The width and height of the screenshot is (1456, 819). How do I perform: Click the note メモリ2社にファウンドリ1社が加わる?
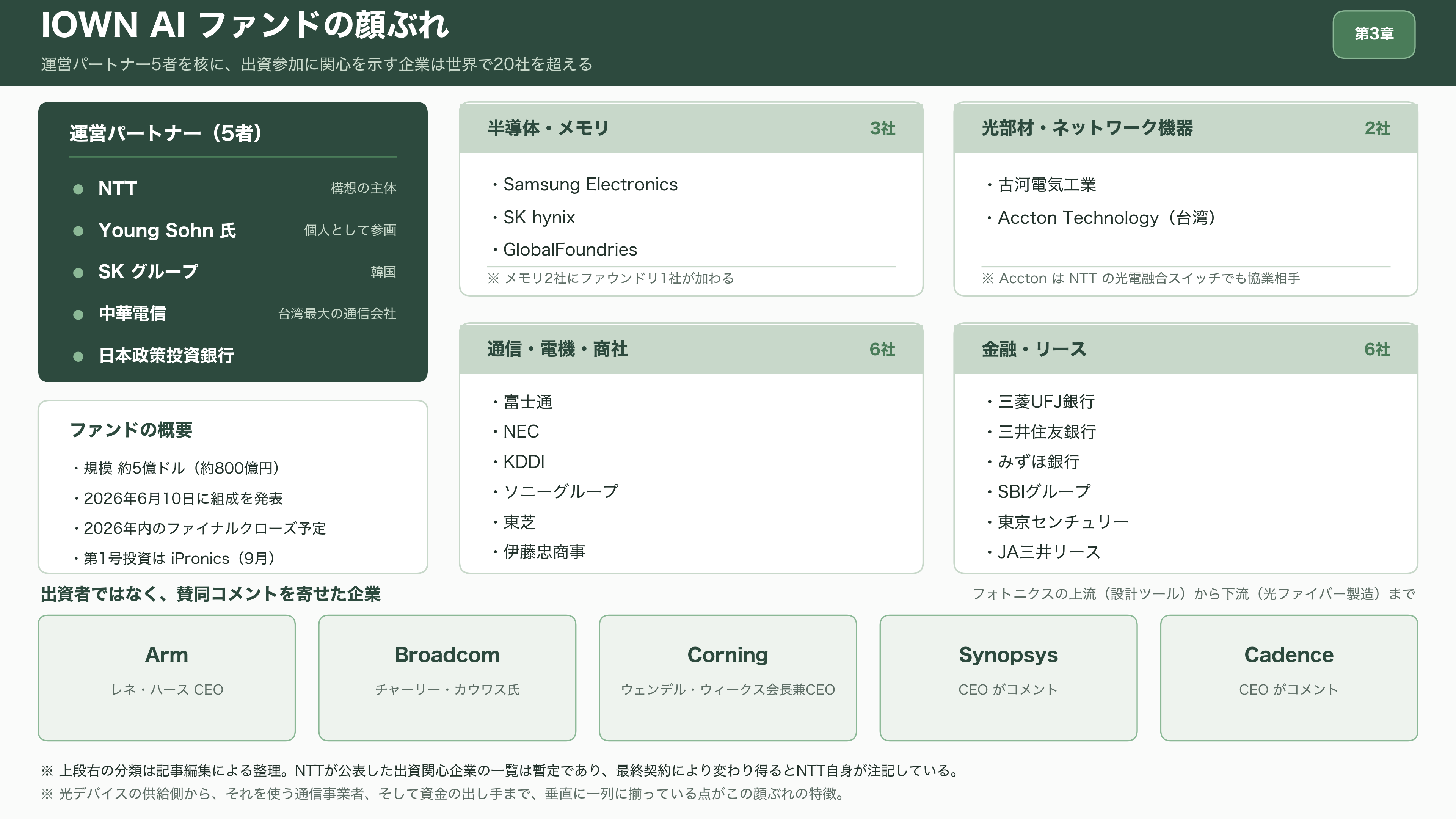611,278
